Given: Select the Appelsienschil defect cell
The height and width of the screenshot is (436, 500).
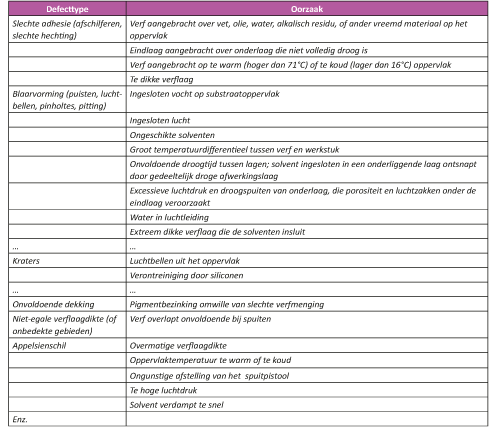Looking at the screenshot, I should pyautogui.click(x=67, y=346).
